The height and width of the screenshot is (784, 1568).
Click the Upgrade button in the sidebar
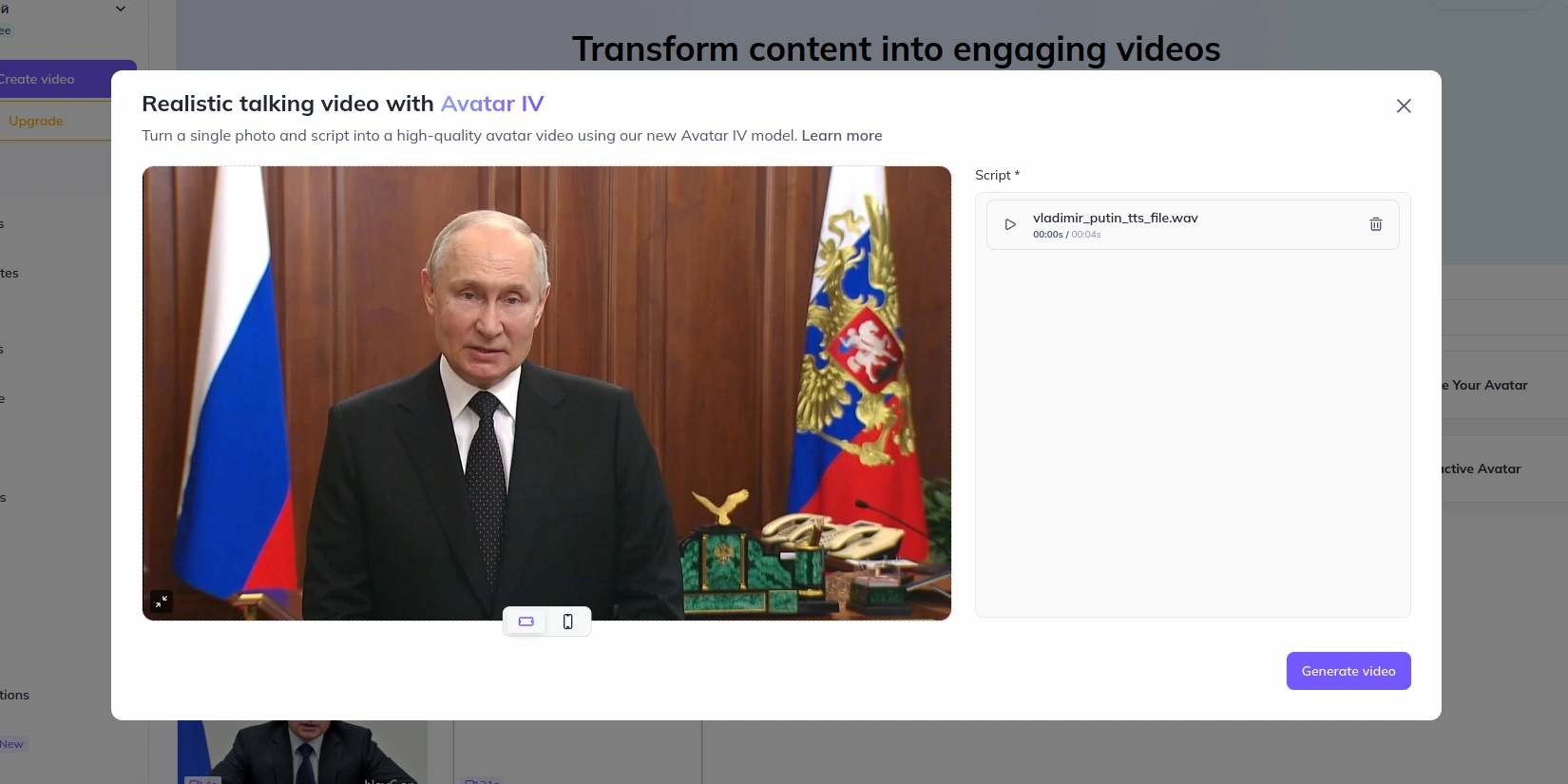(x=55, y=121)
